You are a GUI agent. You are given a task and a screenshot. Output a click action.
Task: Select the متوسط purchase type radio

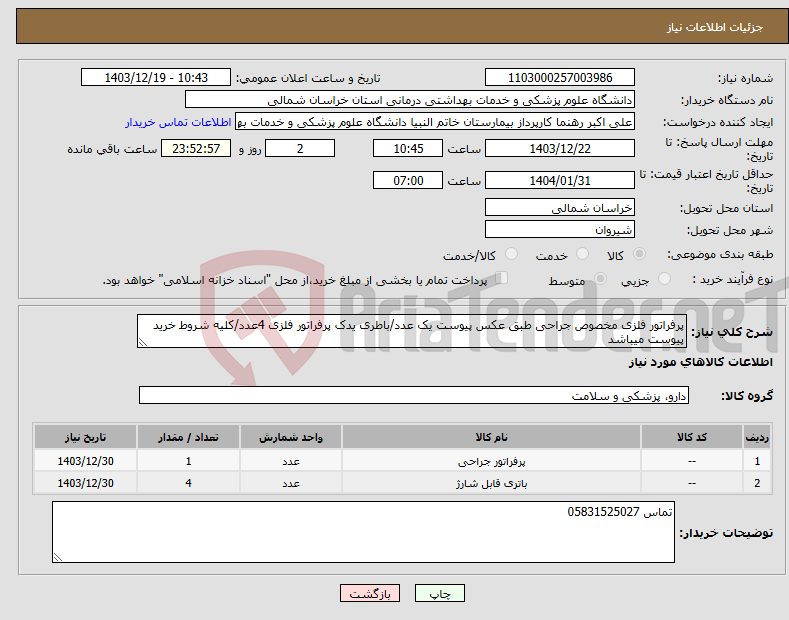(x=600, y=279)
